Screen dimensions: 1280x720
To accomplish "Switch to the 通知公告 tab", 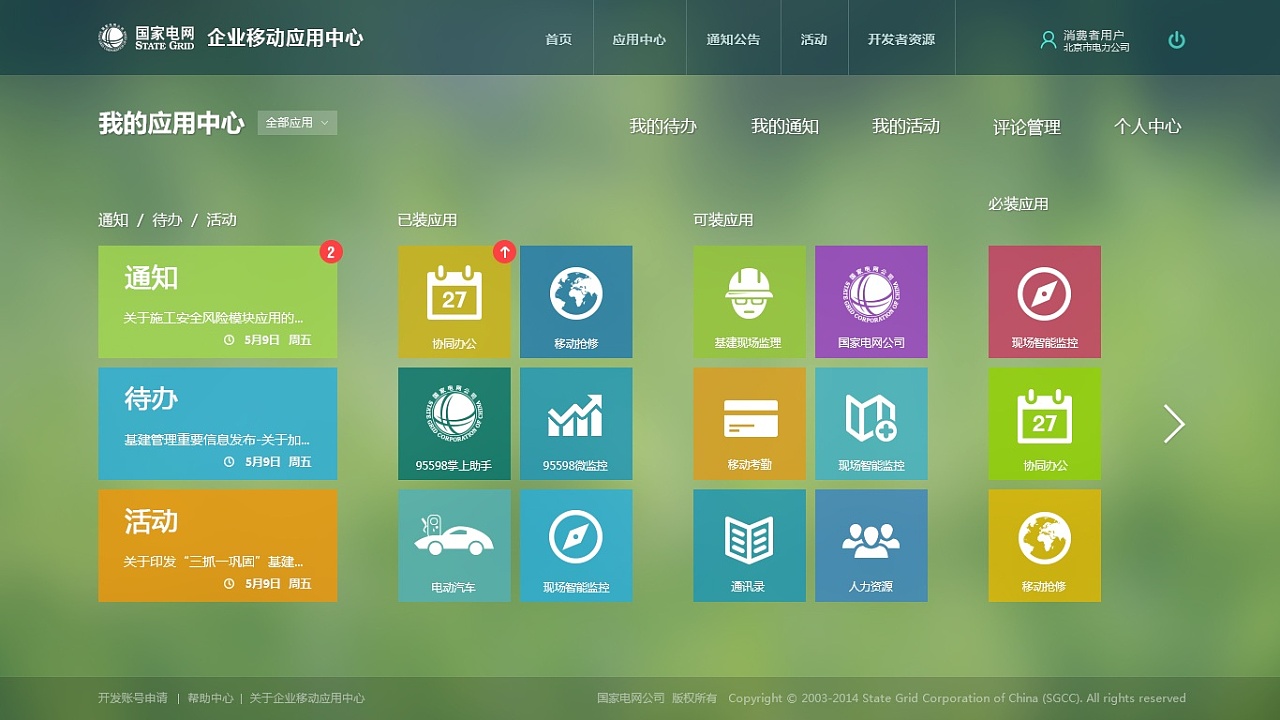I will (x=733, y=39).
